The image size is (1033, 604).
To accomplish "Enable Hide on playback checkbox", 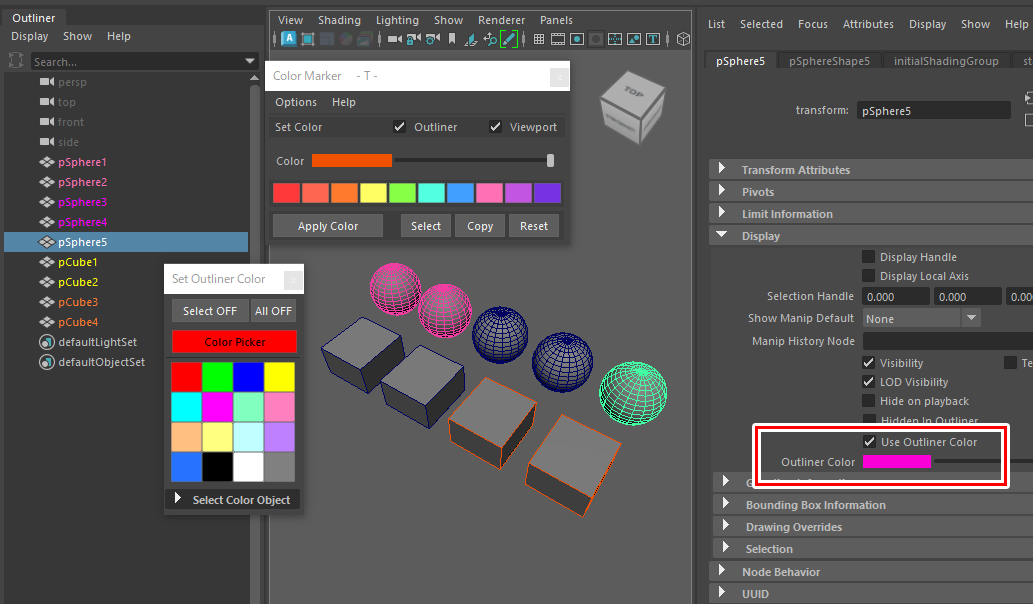I will 868,400.
